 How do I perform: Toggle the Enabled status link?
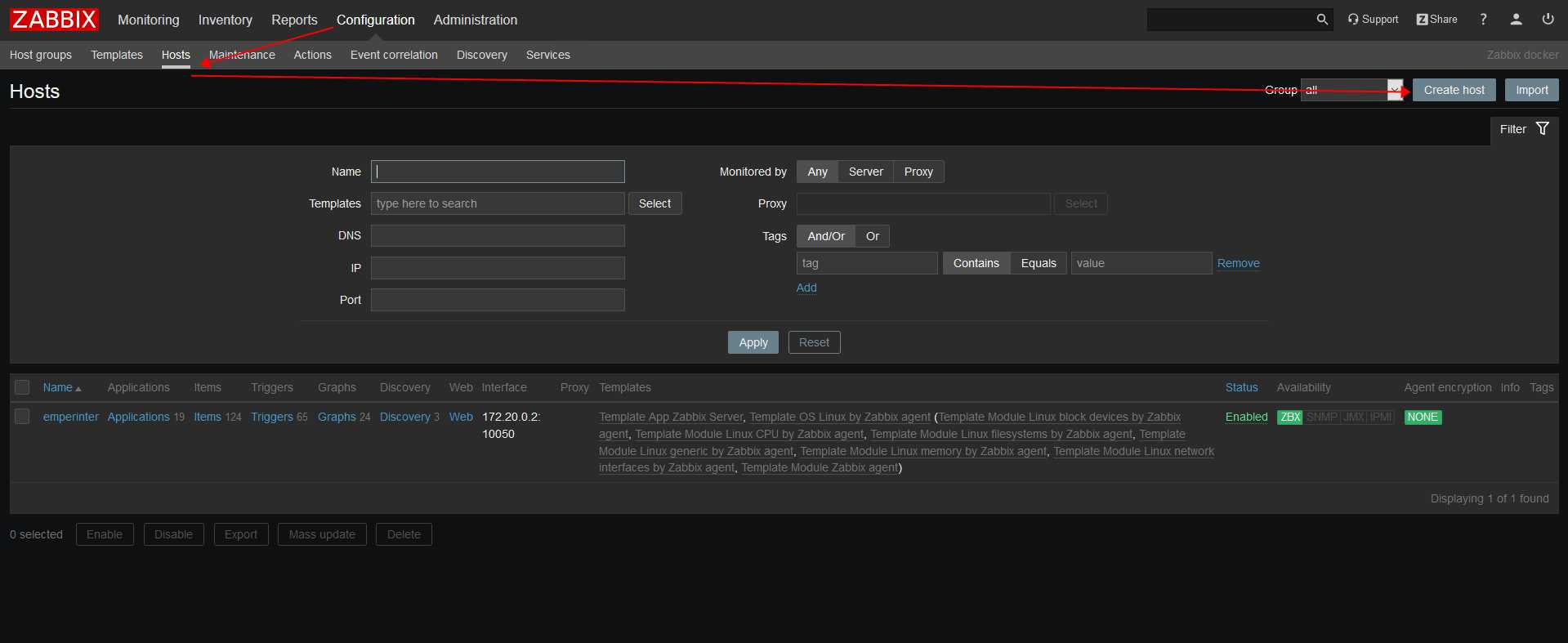[x=1246, y=417]
